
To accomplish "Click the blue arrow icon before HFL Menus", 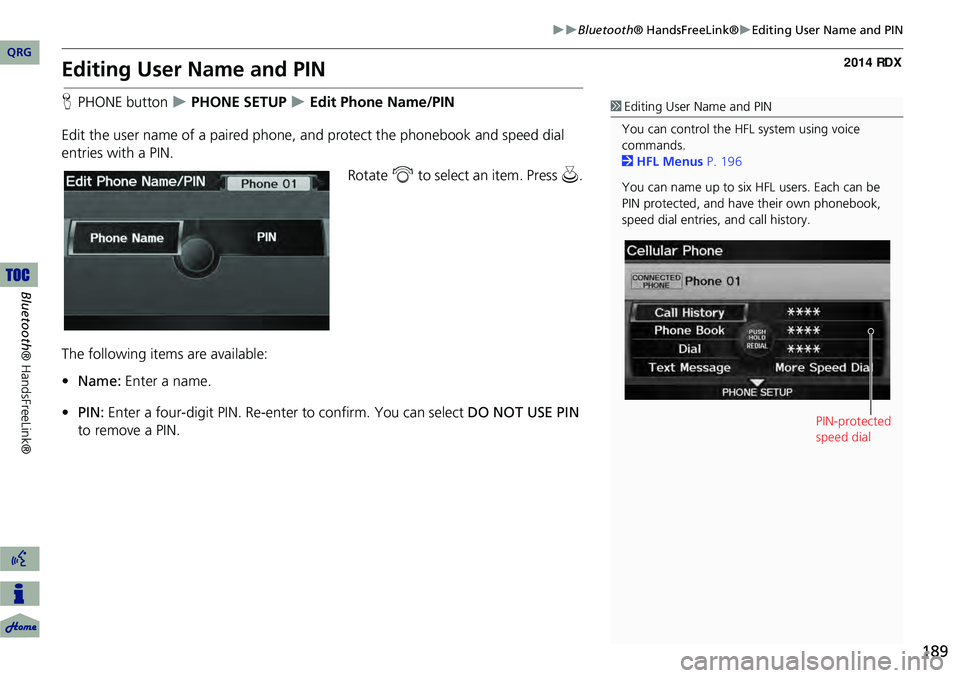I will point(627,161).
